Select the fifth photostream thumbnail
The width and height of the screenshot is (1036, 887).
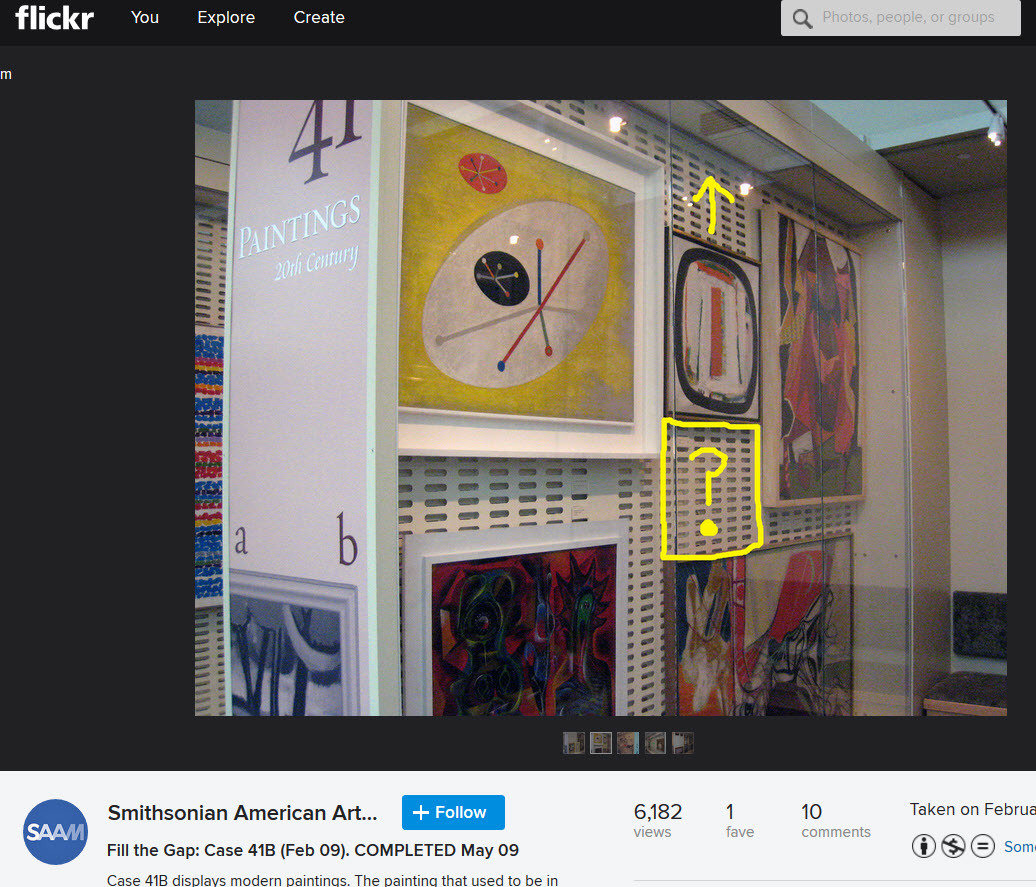pyautogui.click(x=683, y=743)
